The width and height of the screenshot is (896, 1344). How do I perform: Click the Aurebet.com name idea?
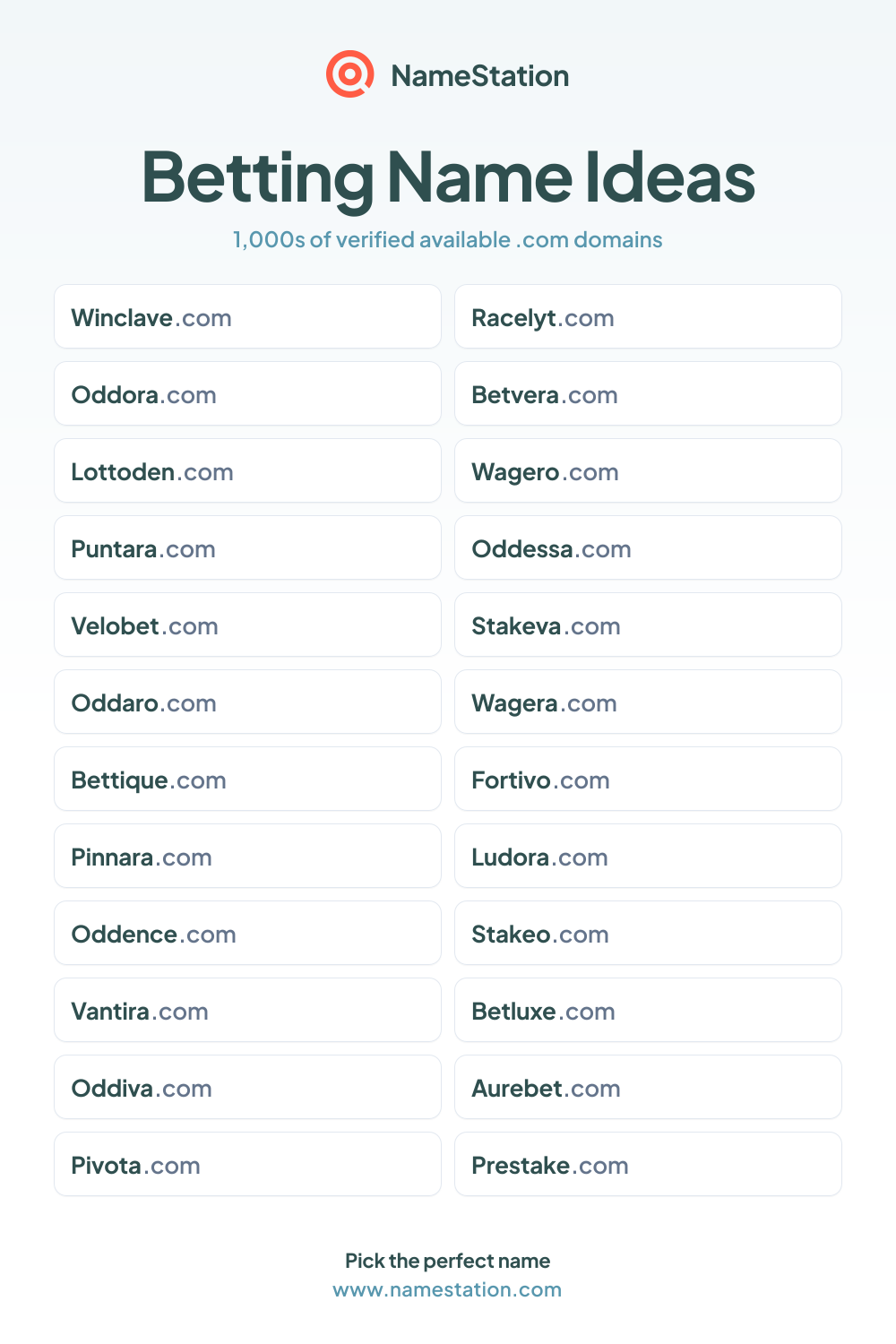tap(648, 1087)
